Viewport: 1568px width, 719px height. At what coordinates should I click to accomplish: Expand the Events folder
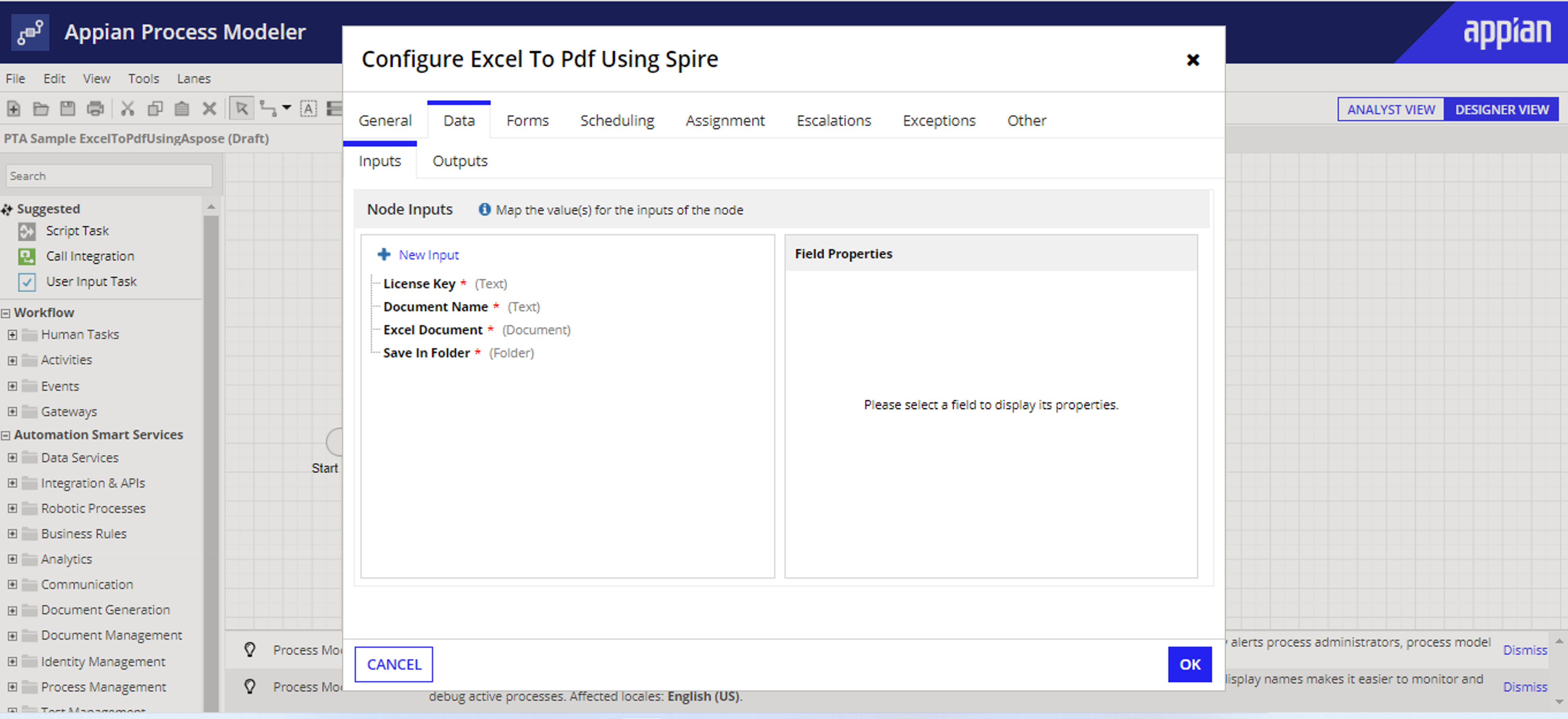[x=12, y=386]
